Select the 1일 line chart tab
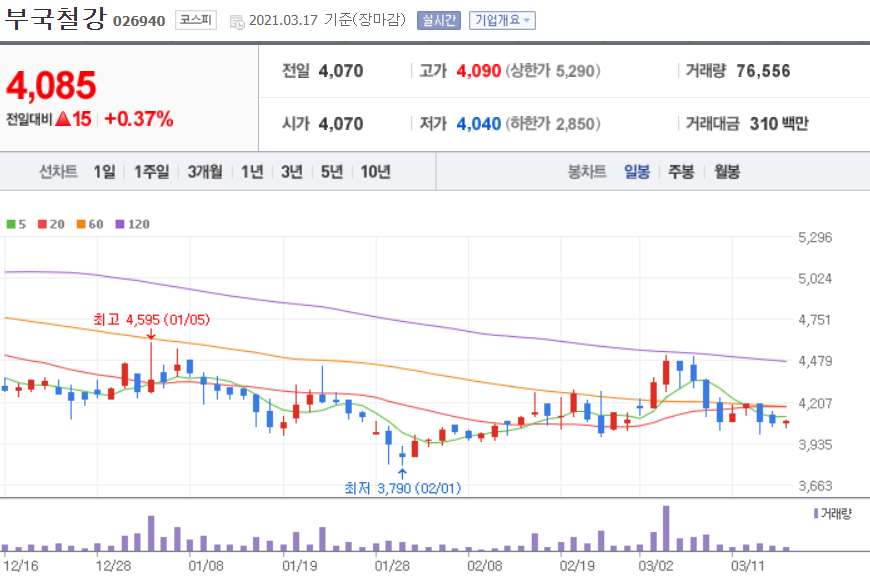The image size is (870, 577). (x=104, y=171)
